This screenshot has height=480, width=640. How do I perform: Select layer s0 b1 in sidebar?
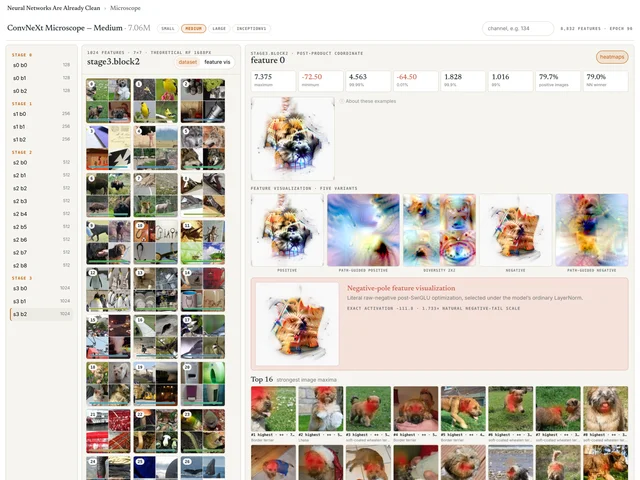tap(41, 78)
